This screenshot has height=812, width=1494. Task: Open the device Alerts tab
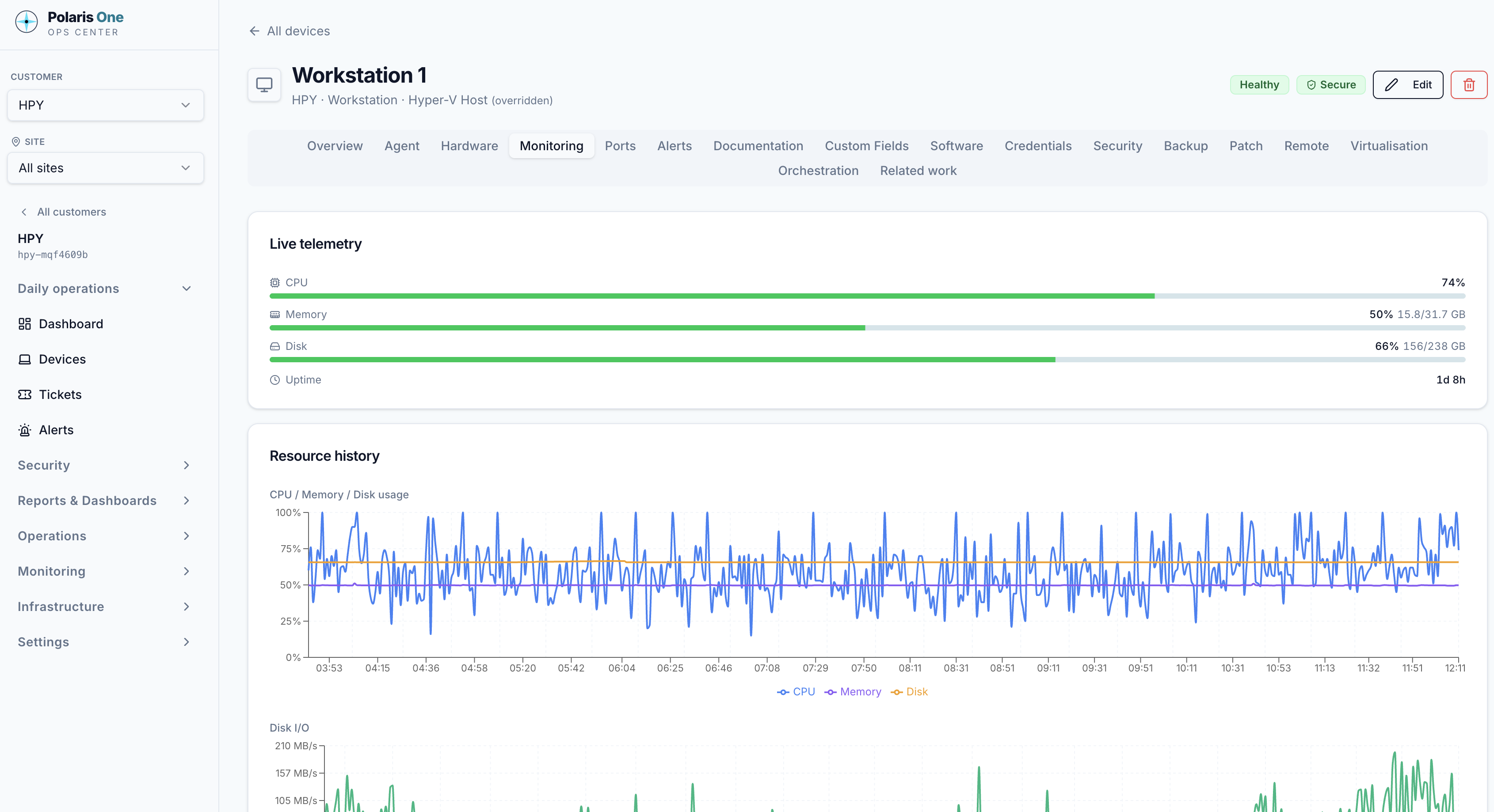(675, 146)
